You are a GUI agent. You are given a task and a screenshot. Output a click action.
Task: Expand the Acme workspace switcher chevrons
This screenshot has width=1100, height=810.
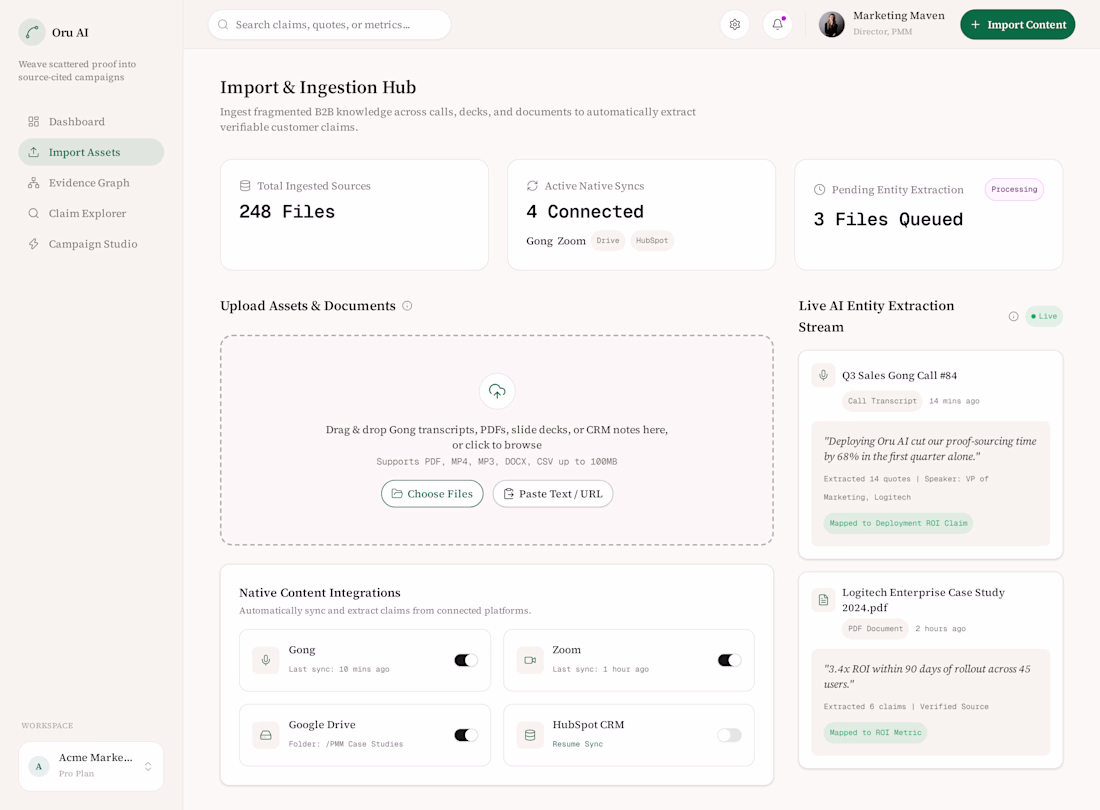pyautogui.click(x=148, y=767)
